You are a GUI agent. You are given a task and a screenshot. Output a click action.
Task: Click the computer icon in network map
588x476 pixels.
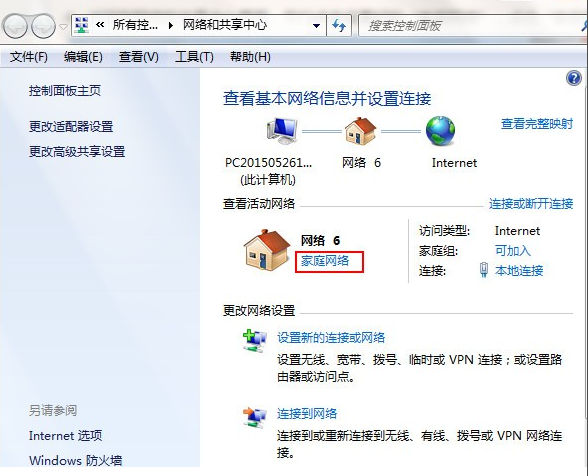pos(282,131)
